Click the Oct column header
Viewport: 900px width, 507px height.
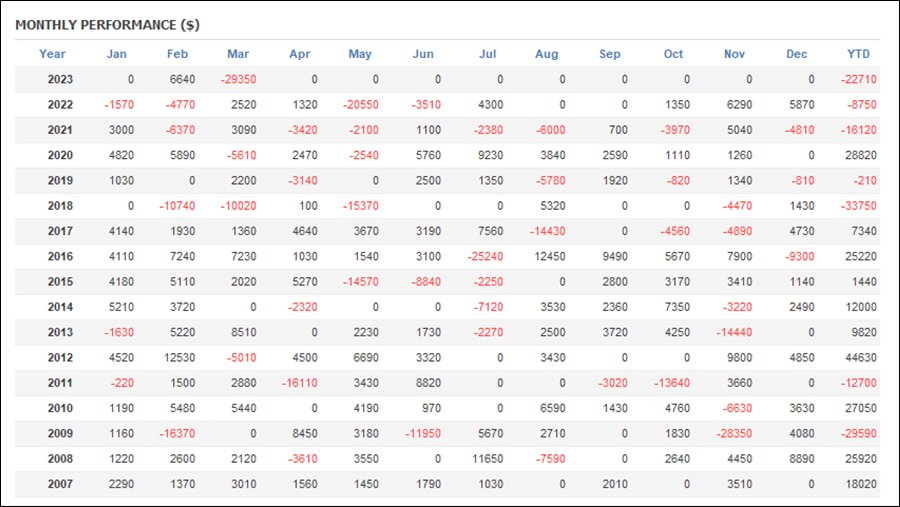pos(673,54)
